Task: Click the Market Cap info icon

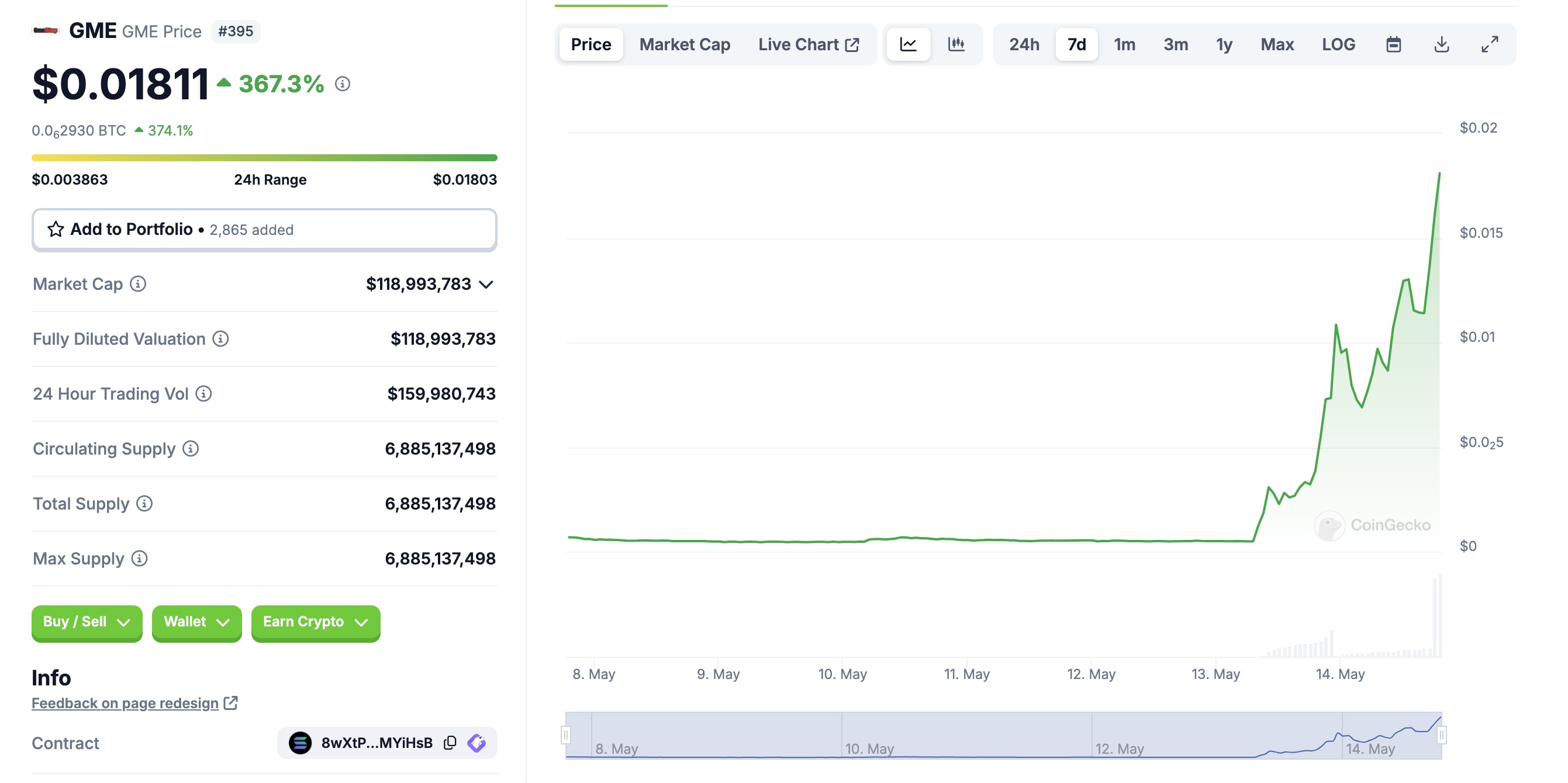Action: (138, 283)
